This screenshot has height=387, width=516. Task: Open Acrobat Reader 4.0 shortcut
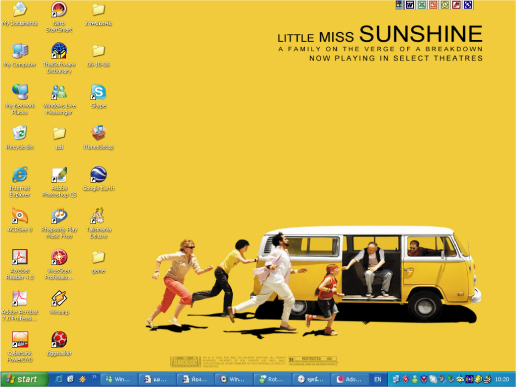[20, 264]
